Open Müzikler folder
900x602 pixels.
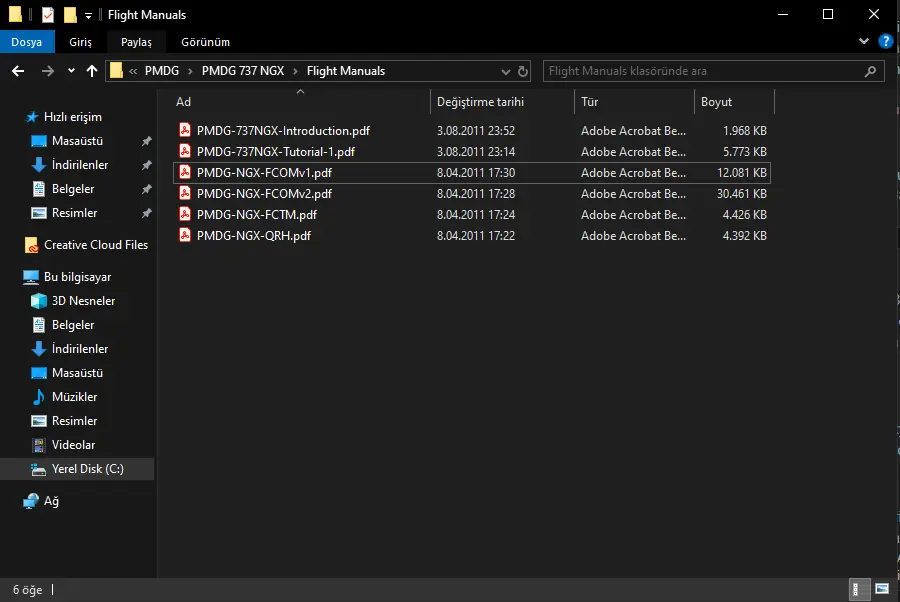[75, 397]
